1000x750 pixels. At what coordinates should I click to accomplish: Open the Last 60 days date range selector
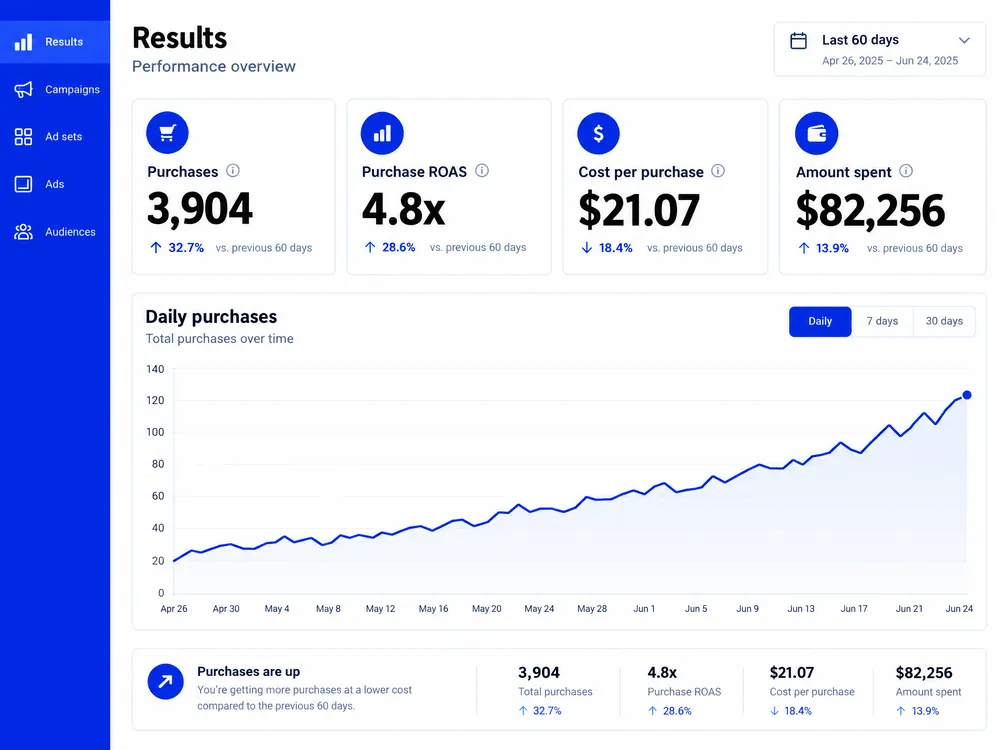point(880,50)
